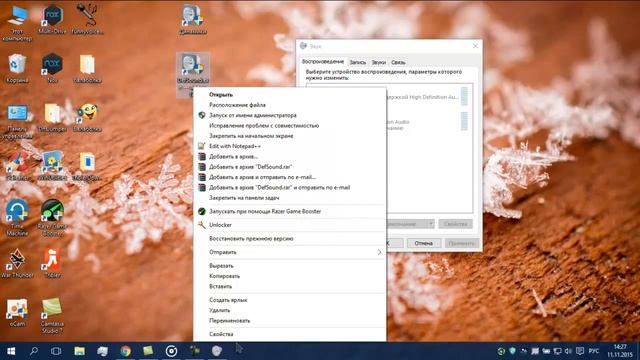Screen dimensions: 640x360
Task: Select the War Thunder desktop shortcut
Action: (x=17, y=263)
